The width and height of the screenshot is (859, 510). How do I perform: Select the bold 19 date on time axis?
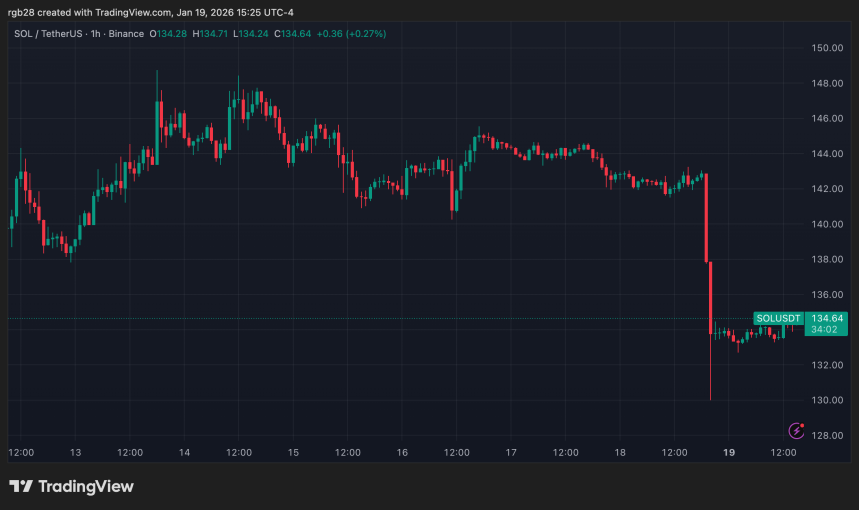coord(730,453)
